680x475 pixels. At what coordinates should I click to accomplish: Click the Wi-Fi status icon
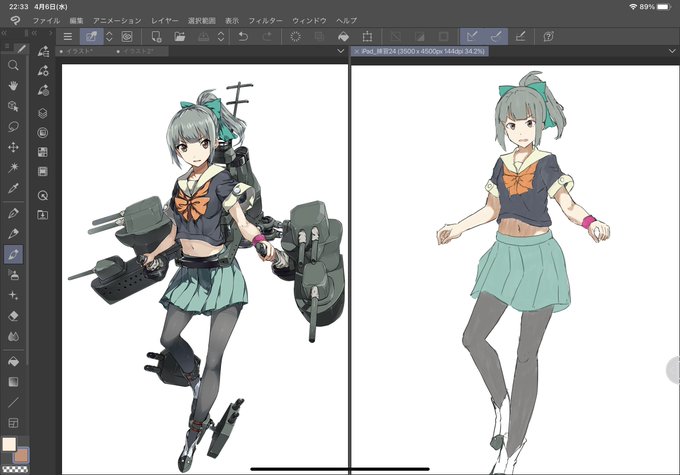633,7
